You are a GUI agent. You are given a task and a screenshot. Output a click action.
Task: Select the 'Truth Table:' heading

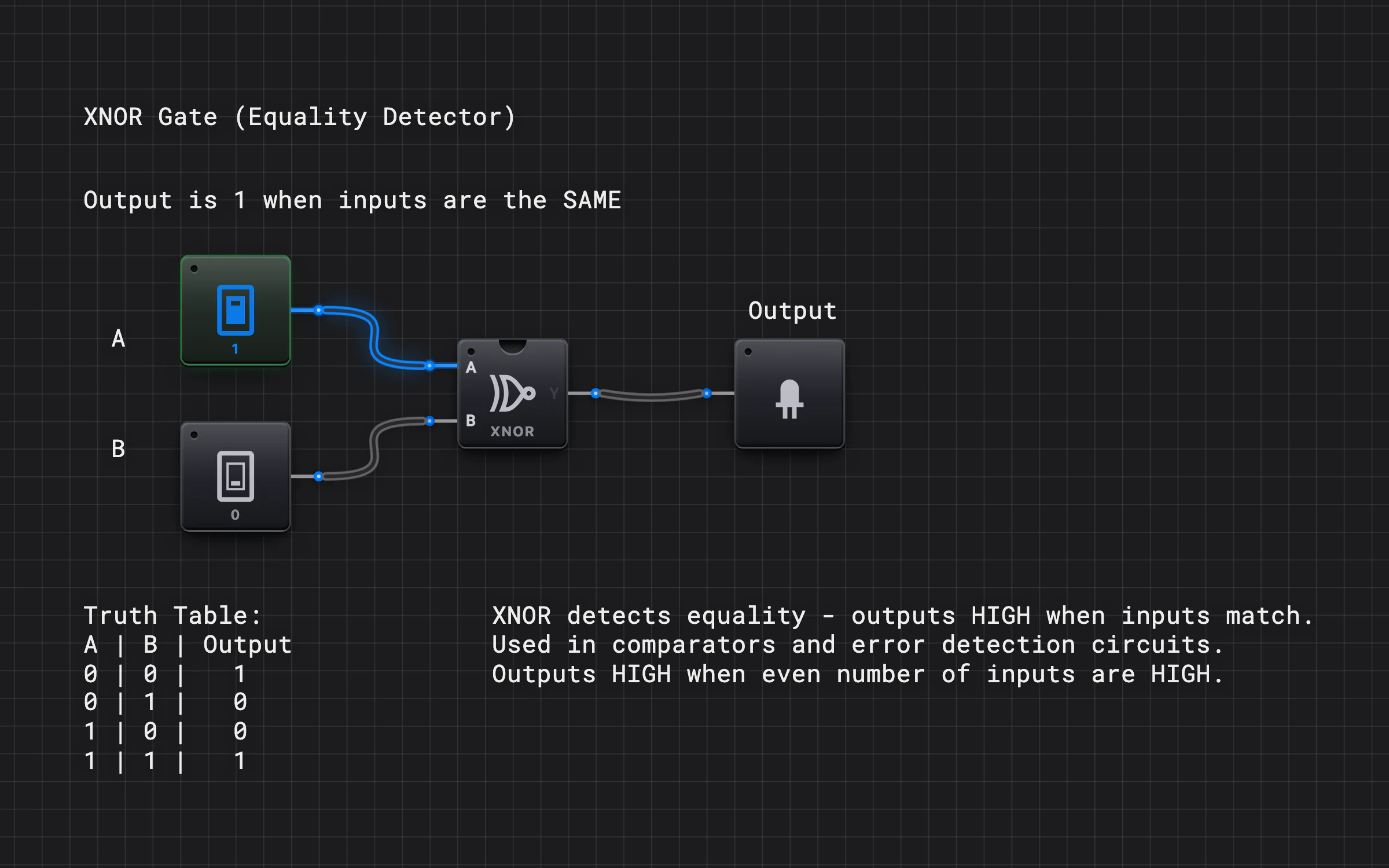click(x=172, y=616)
